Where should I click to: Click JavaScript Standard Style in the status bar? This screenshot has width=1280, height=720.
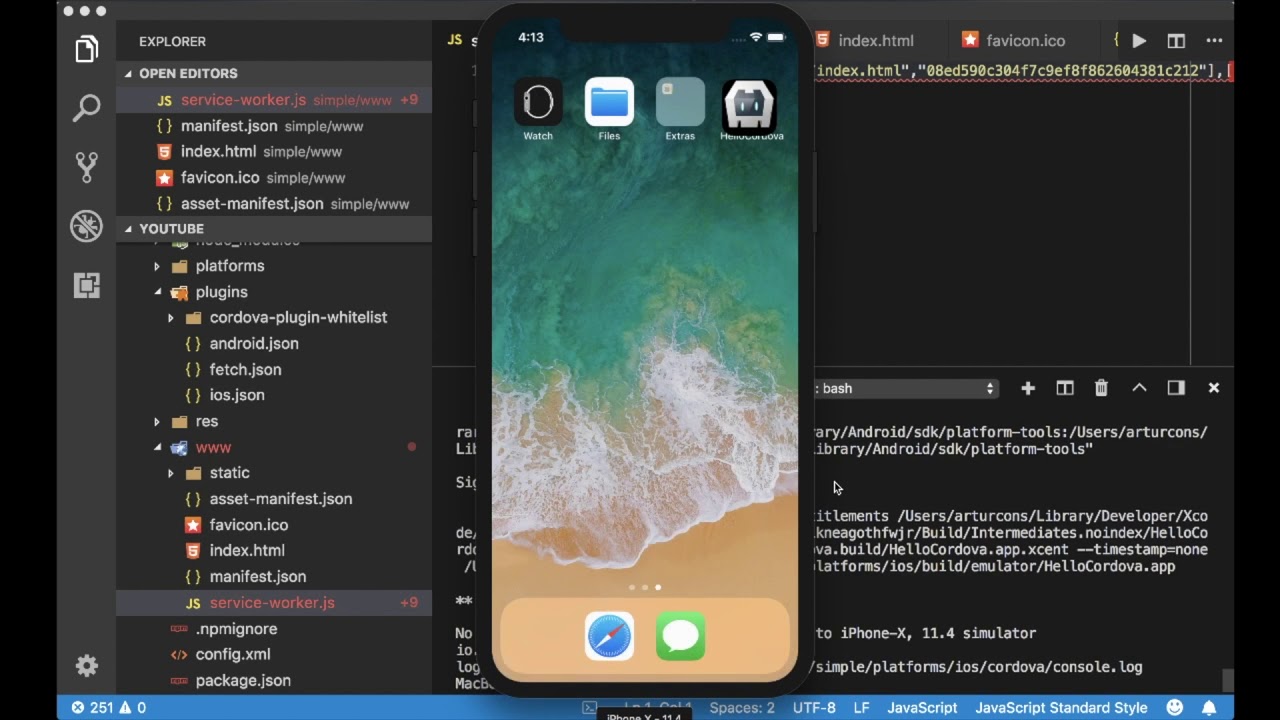pos(1062,707)
